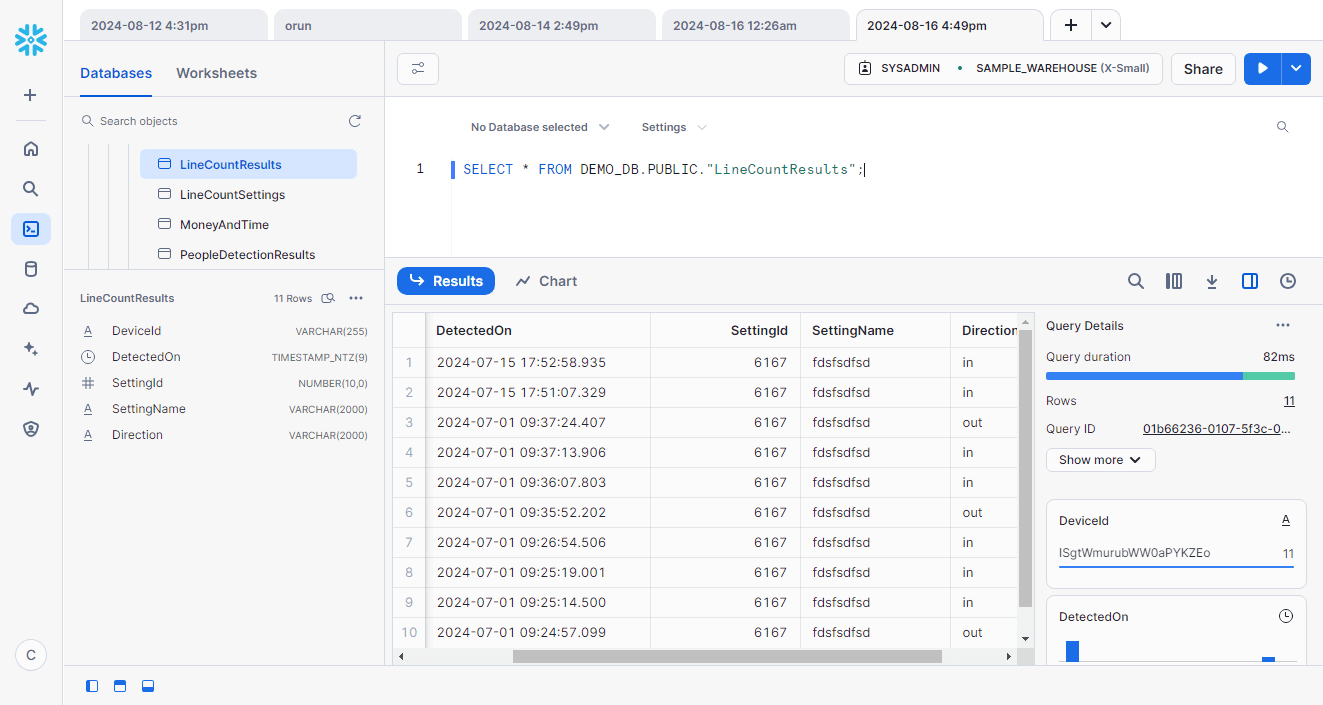Viewport: 1323px width, 705px height.
Task: Click the Query duration progress bar
Action: point(1169,376)
